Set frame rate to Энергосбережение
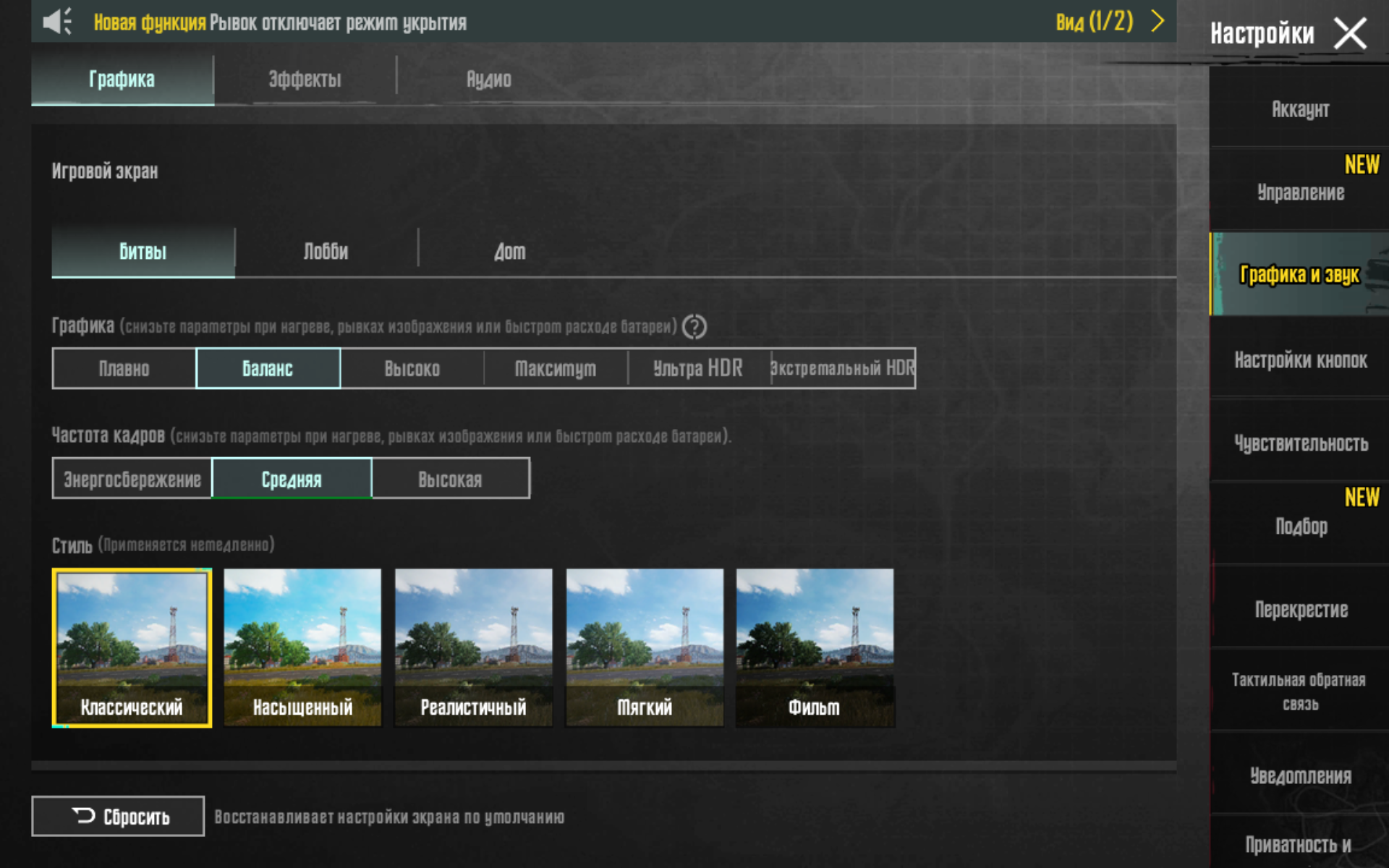Screen dimensions: 1389x868 point(132,479)
